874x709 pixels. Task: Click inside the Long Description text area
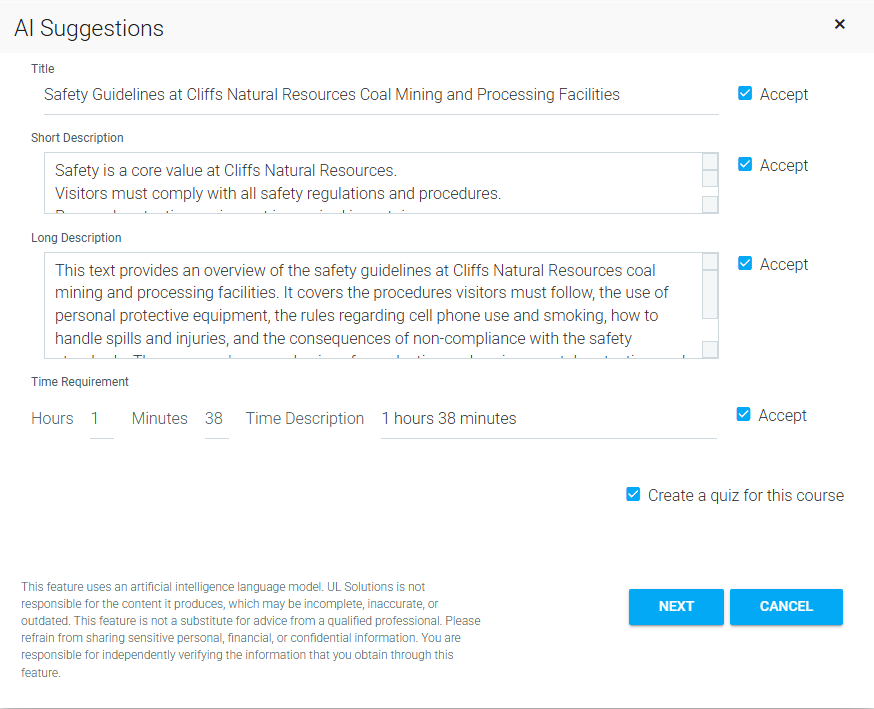[x=370, y=305]
